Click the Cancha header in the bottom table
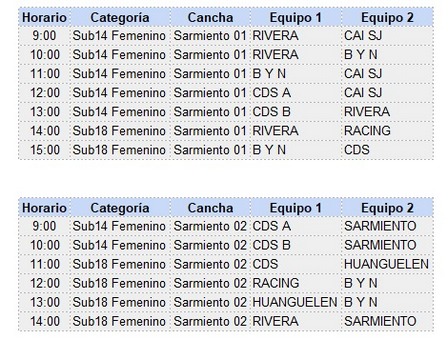Screen dimensions: 448x360 tap(210, 208)
